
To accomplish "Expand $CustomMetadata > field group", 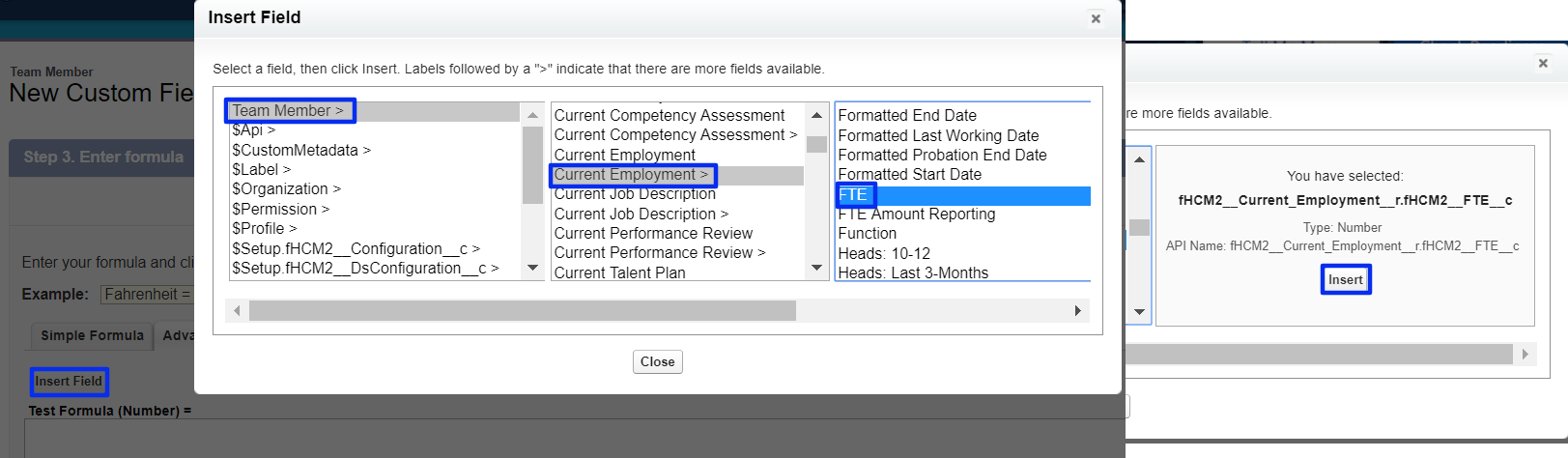I will (x=301, y=150).
